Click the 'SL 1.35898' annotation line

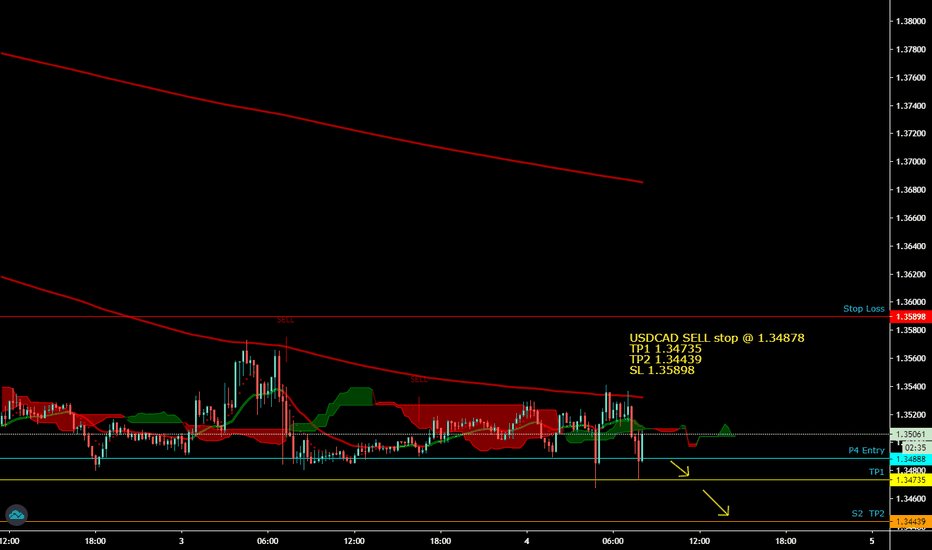point(662,370)
